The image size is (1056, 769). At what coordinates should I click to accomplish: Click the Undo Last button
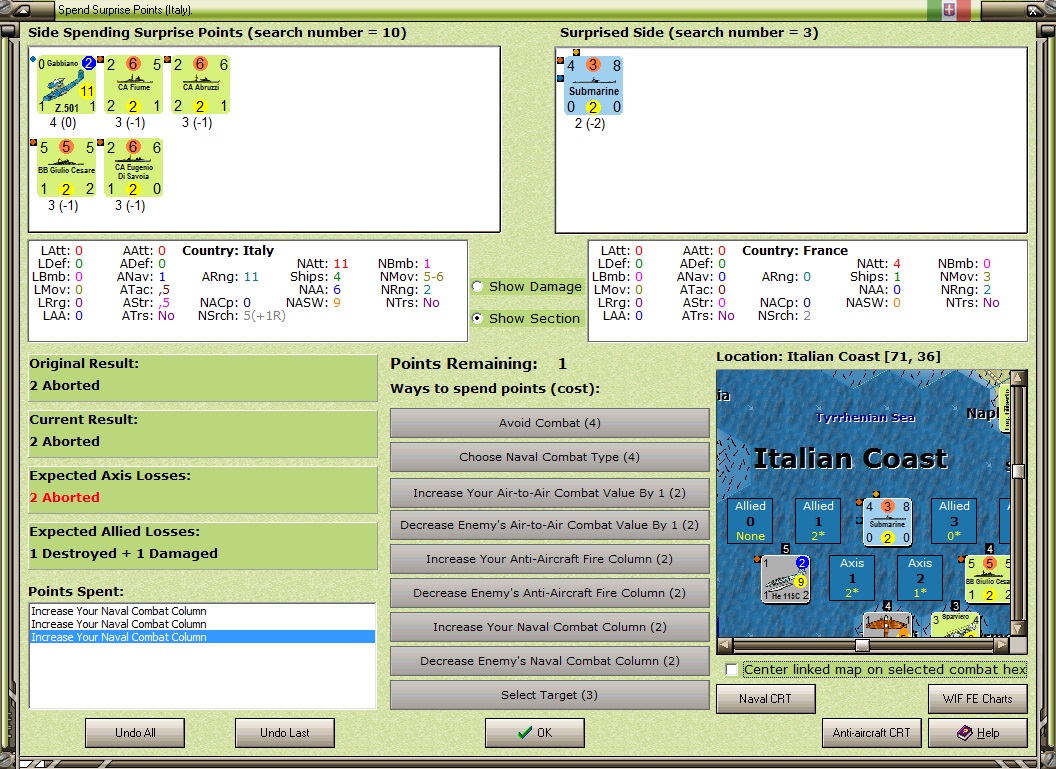coord(285,733)
